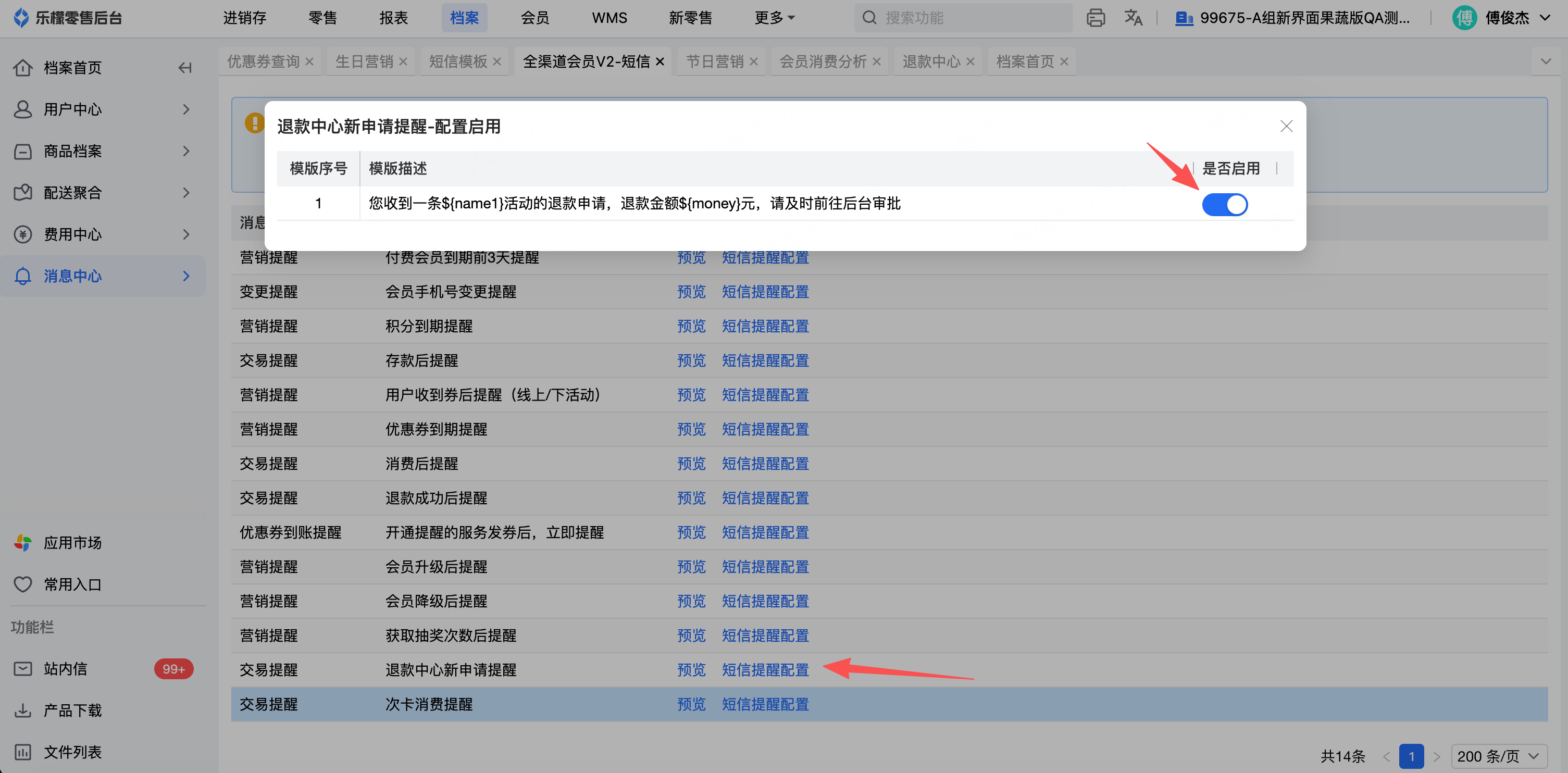1568x773 pixels.
Task: Click 短信提醒配置 for 次卡消费提醒
Action: [765, 704]
